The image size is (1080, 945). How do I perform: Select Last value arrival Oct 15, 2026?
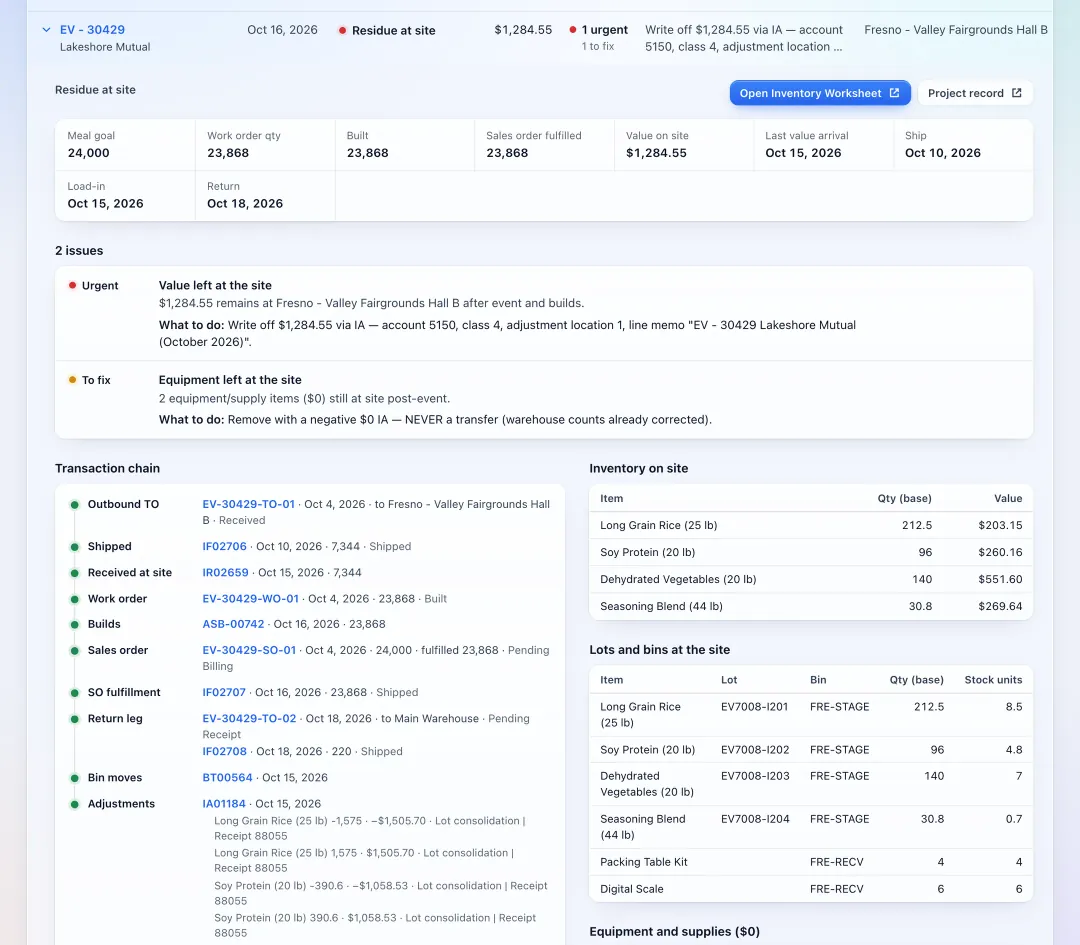coord(803,153)
